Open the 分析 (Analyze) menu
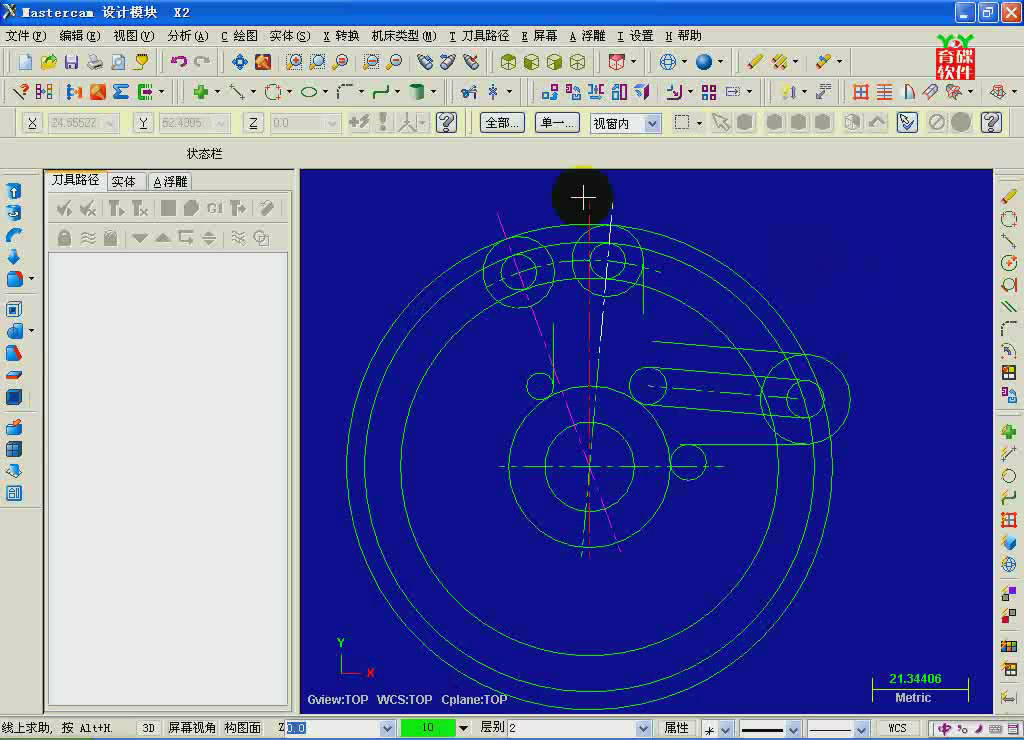This screenshot has width=1024, height=740. coord(187,36)
